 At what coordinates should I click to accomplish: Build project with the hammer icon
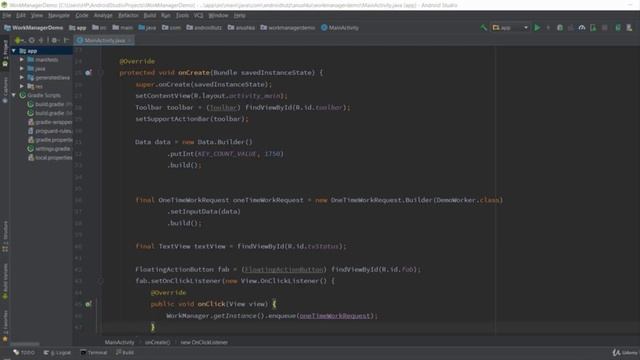coord(484,28)
